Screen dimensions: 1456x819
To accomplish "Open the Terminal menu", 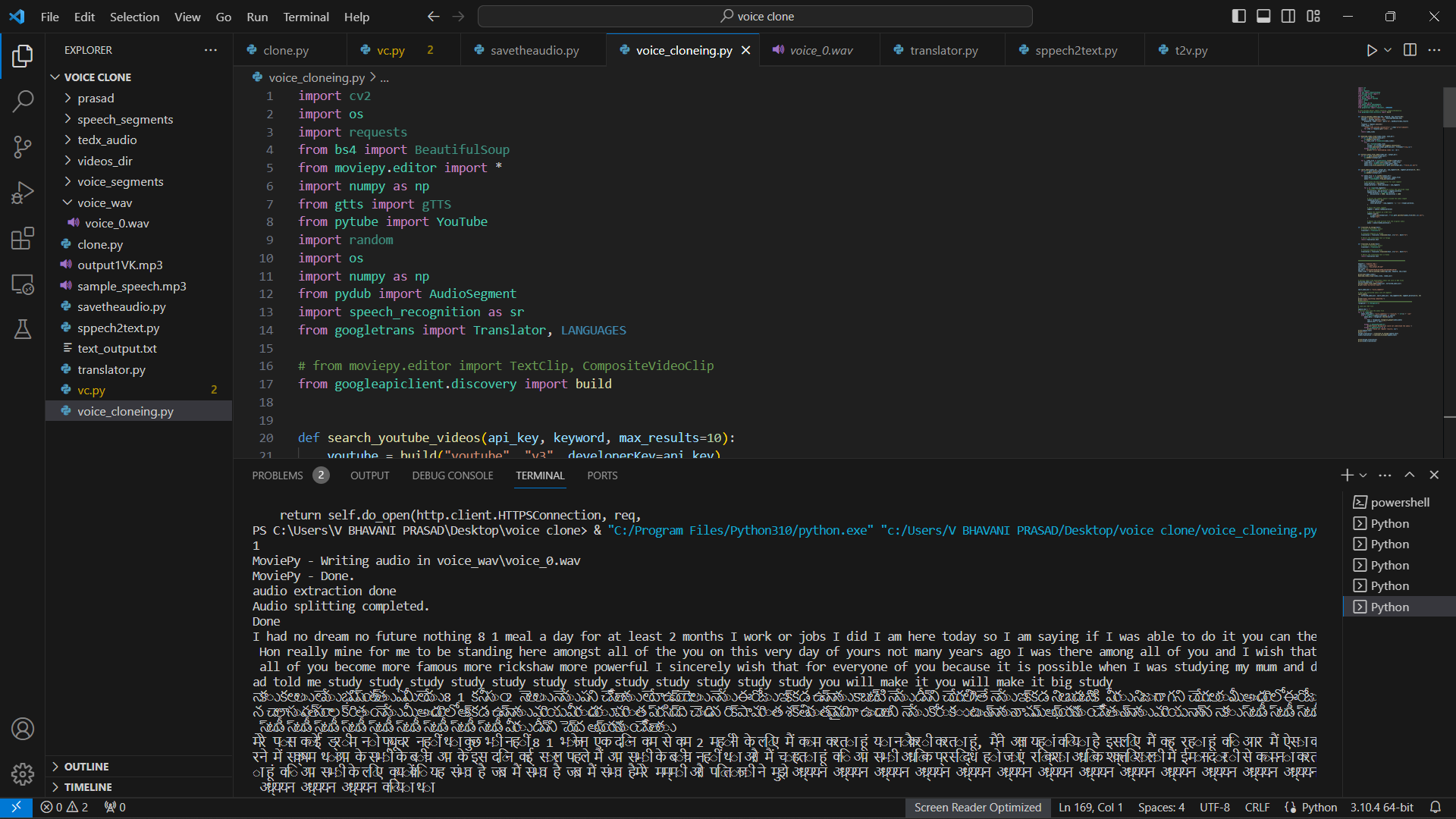I will 306,17.
